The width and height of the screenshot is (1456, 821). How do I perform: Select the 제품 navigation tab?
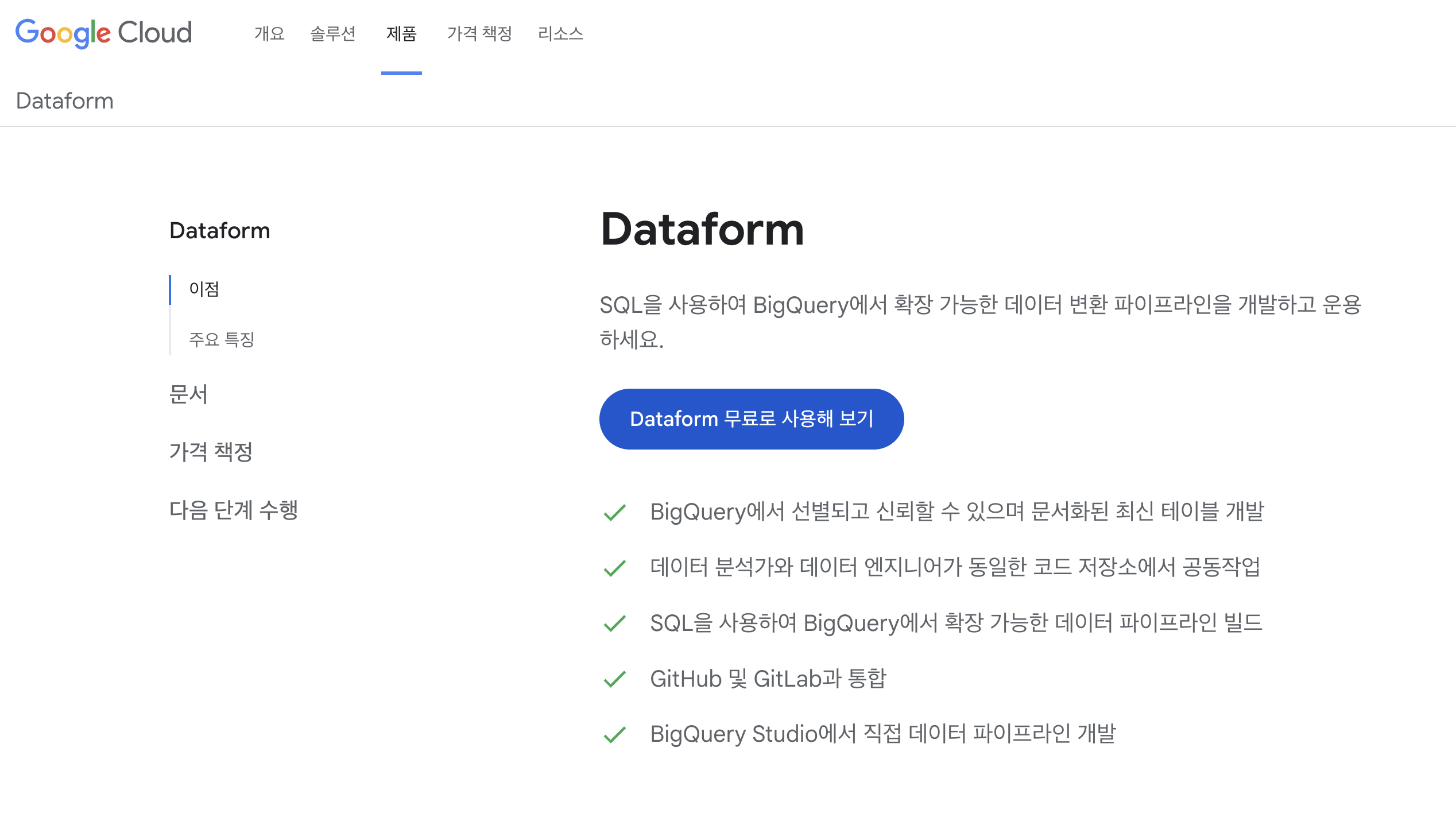click(x=401, y=33)
